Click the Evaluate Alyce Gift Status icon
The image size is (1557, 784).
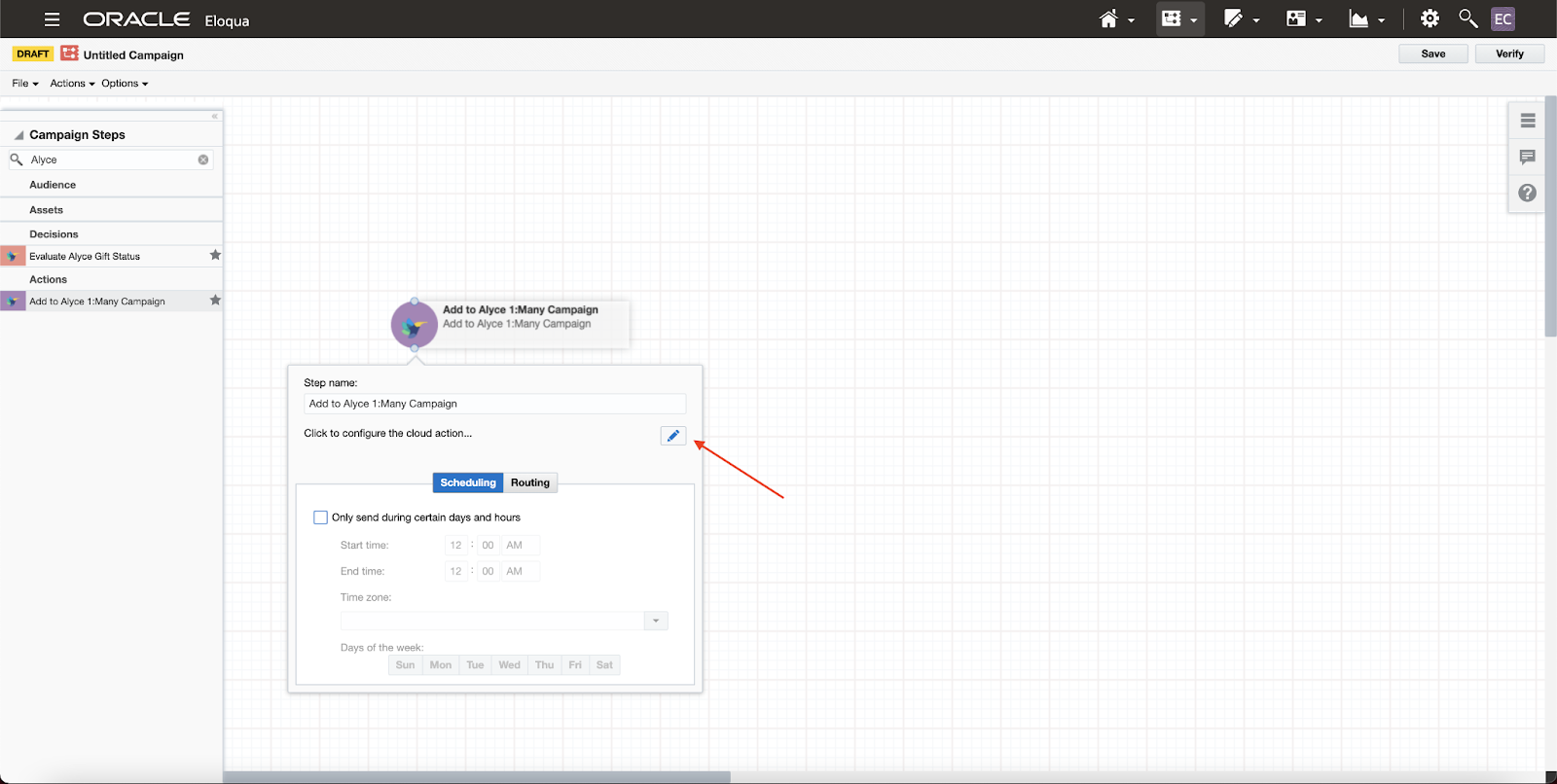[x=13, y=256]
